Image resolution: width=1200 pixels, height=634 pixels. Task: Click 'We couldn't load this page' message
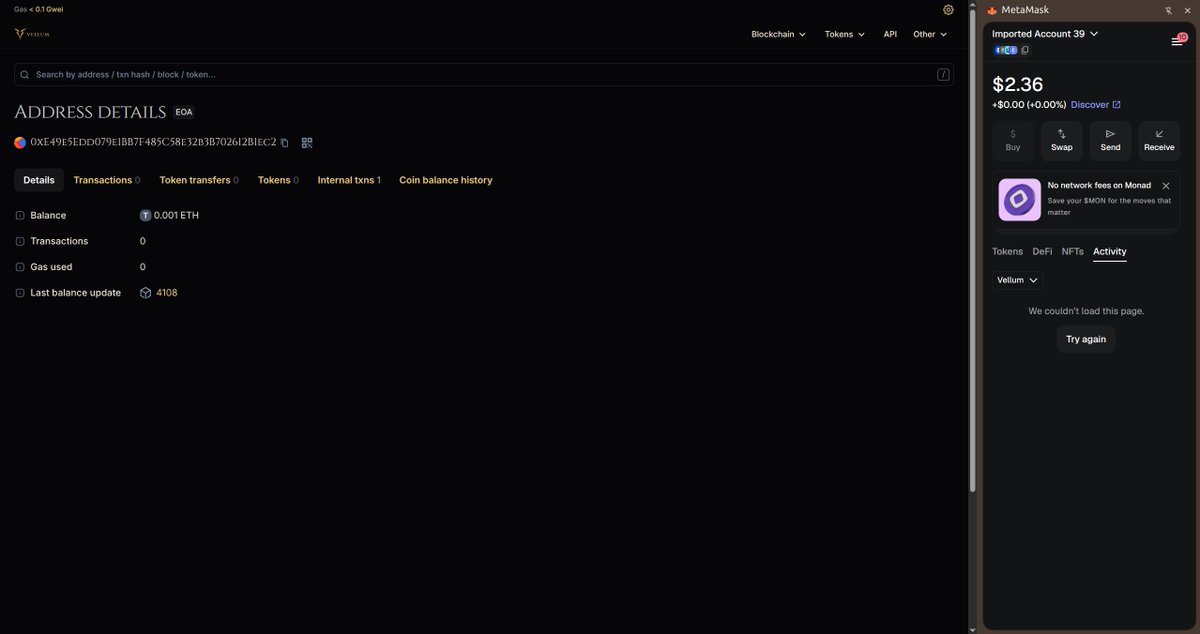[1086, 311]
